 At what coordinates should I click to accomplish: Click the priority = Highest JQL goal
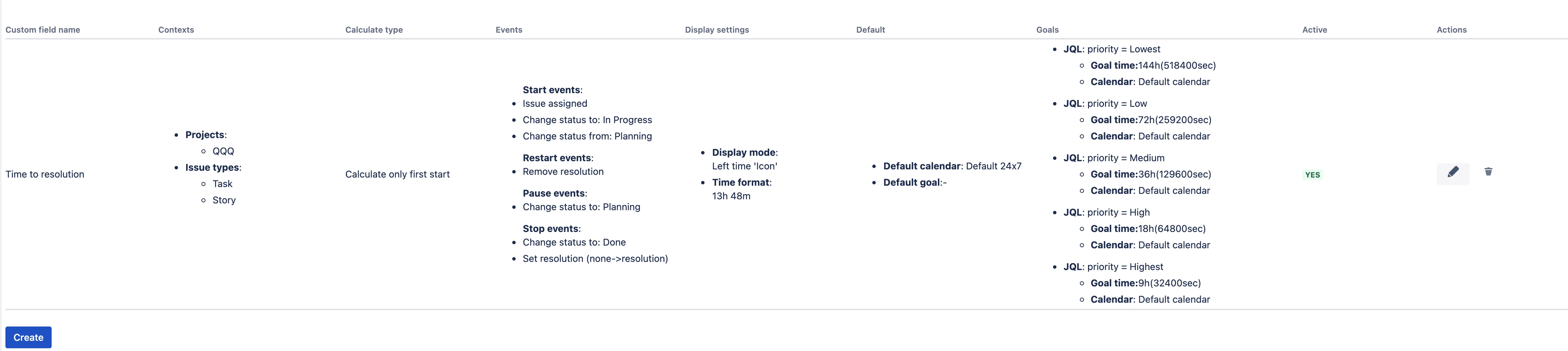pos(1113,267)
